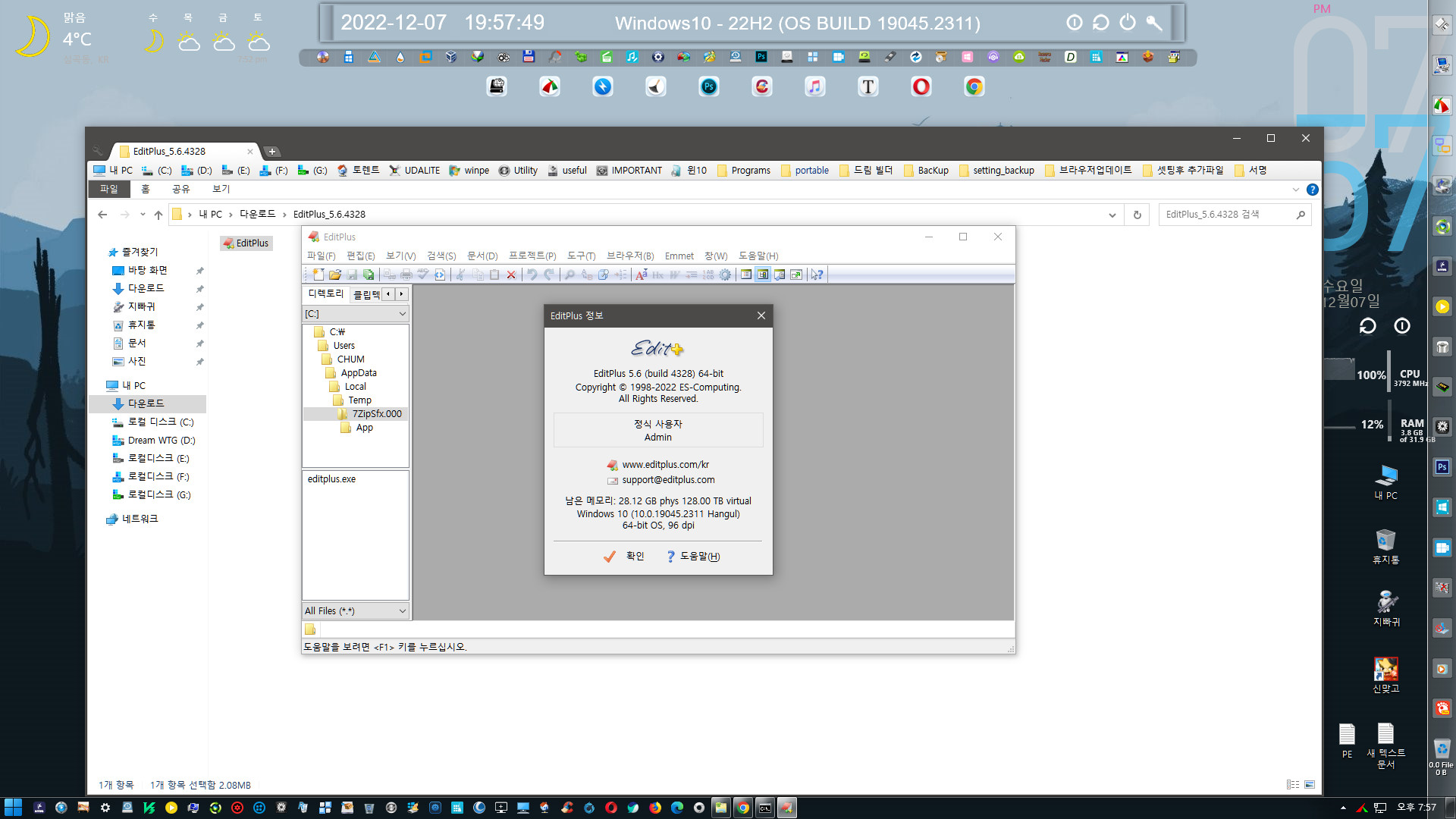Screen dimensions: 1456x819
Task: Click 확인 button in EditPlus 정보 dialog
Action: click(625, 557)
